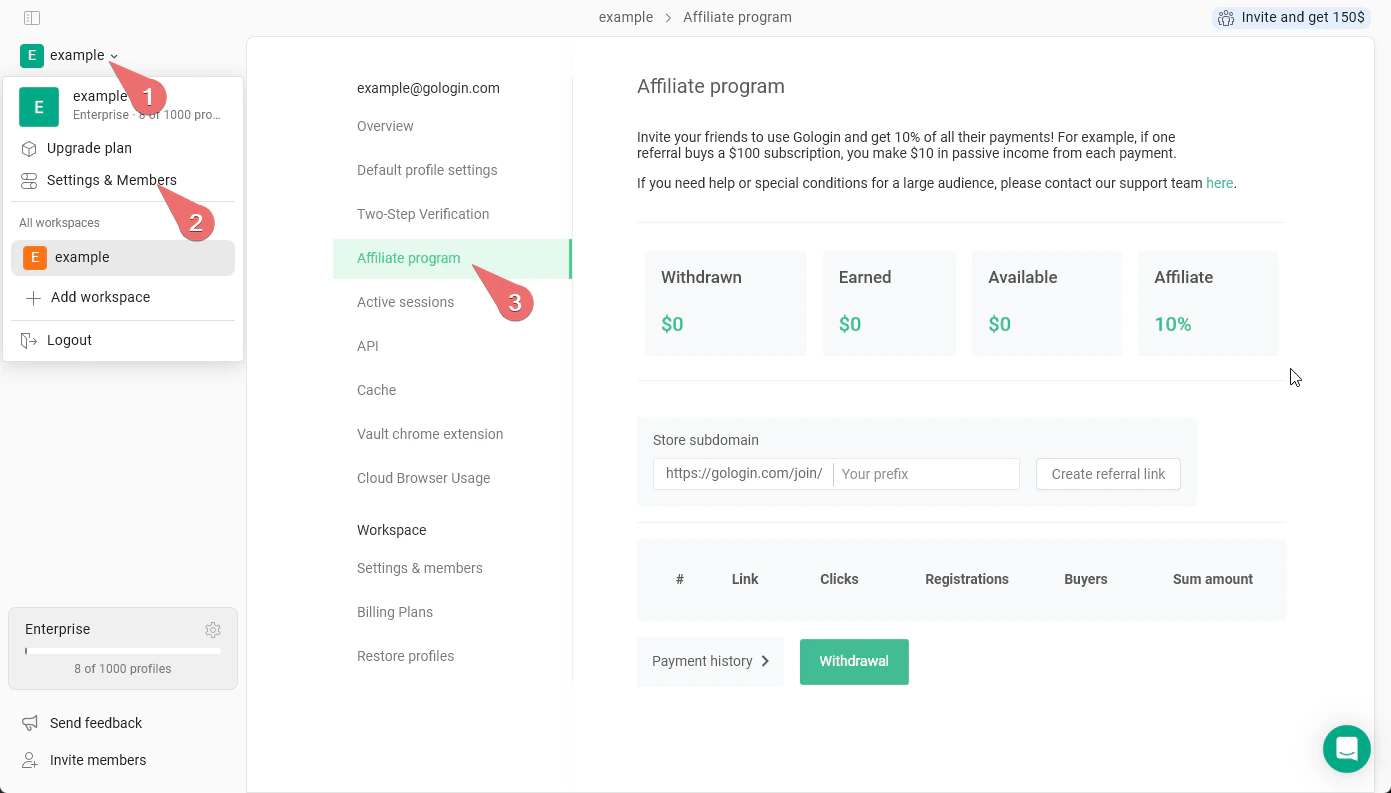The height and width of the screenshot is (793, 1391).
Task: Open the API settings section
Action: click(368, 346)
